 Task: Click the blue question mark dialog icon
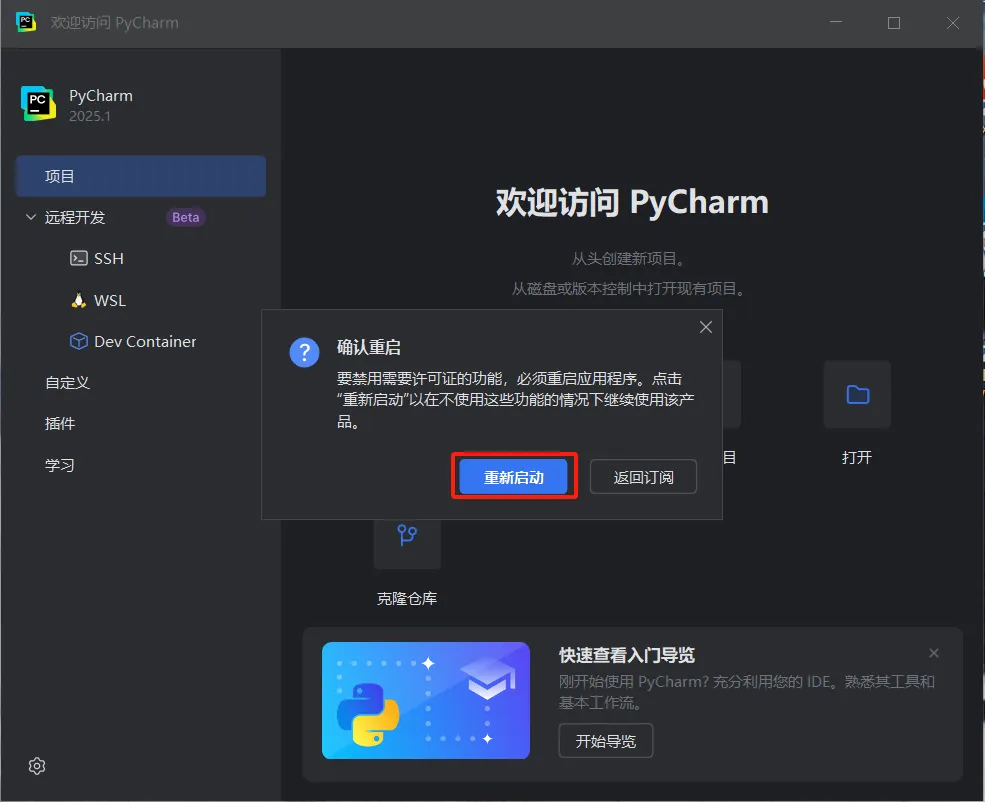point(305,353)
